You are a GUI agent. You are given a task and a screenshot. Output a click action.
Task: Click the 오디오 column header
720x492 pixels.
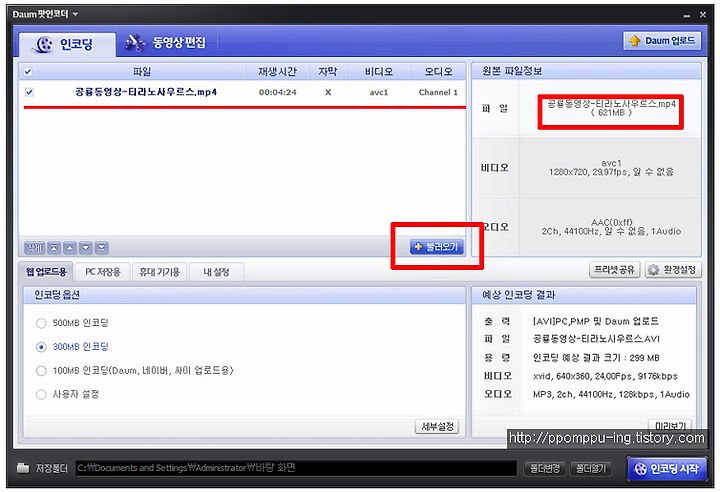pos(438,72)
